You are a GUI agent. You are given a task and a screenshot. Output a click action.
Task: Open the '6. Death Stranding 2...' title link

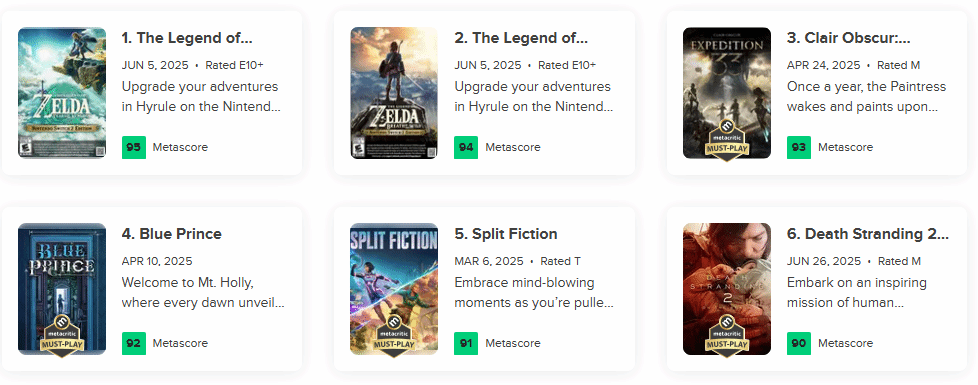coord(868,234)
